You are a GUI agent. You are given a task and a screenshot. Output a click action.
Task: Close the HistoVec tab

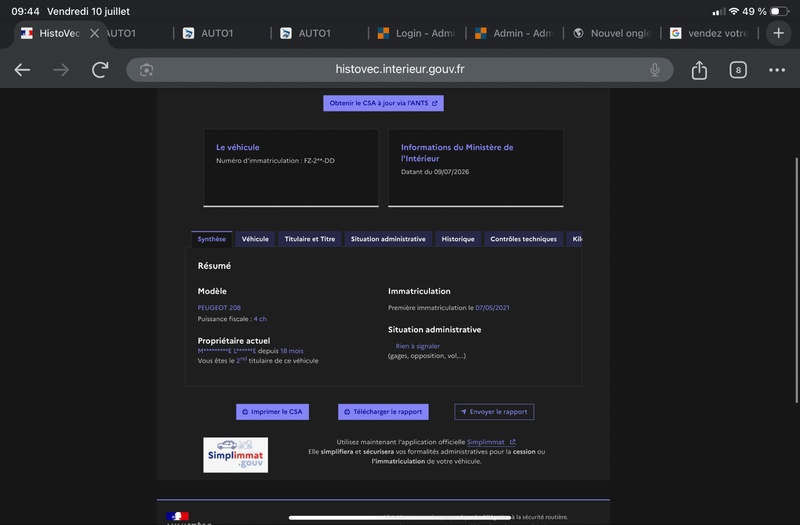coord(94,33)
